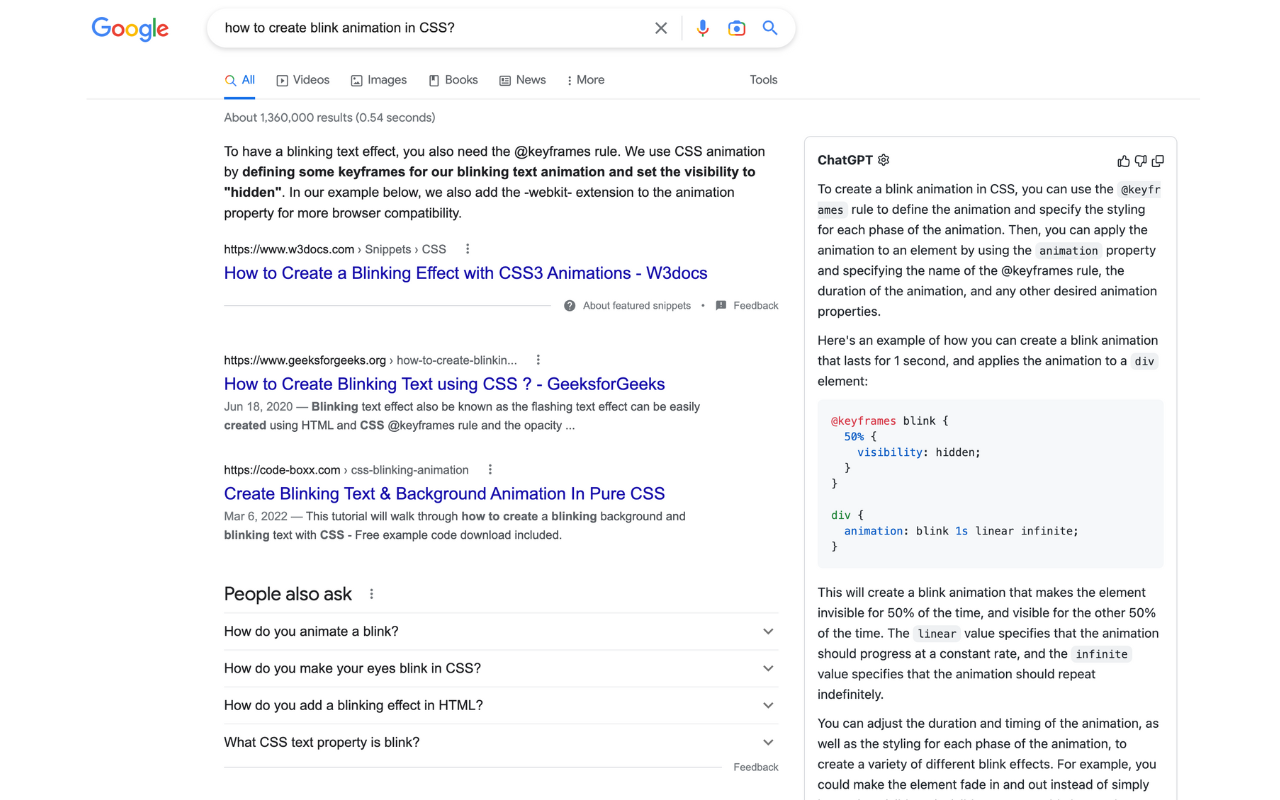
Task: Open the W3docs Blinking Effect result link
Action: tap(465, 273)
